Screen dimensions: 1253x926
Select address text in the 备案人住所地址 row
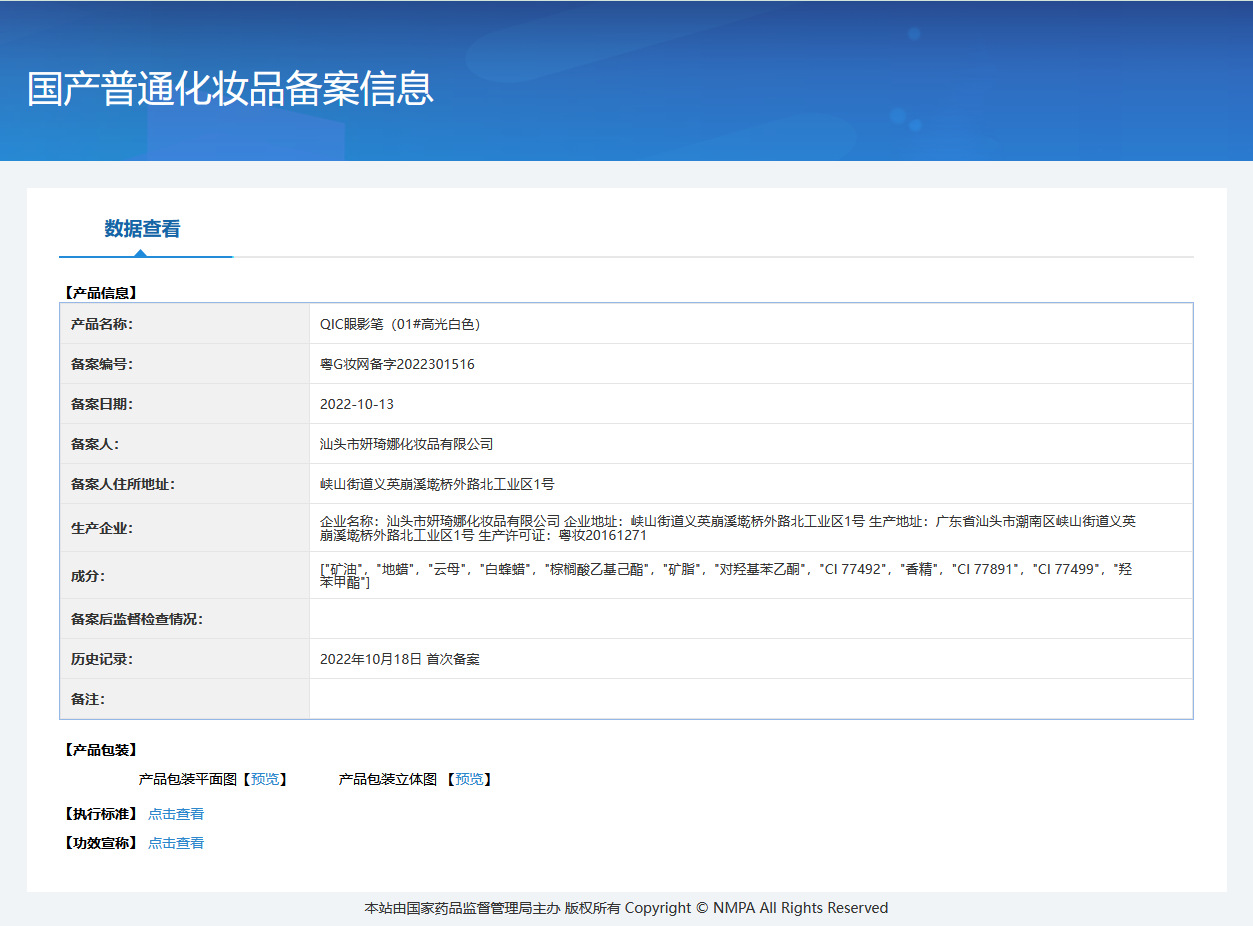tap(437, 484)
